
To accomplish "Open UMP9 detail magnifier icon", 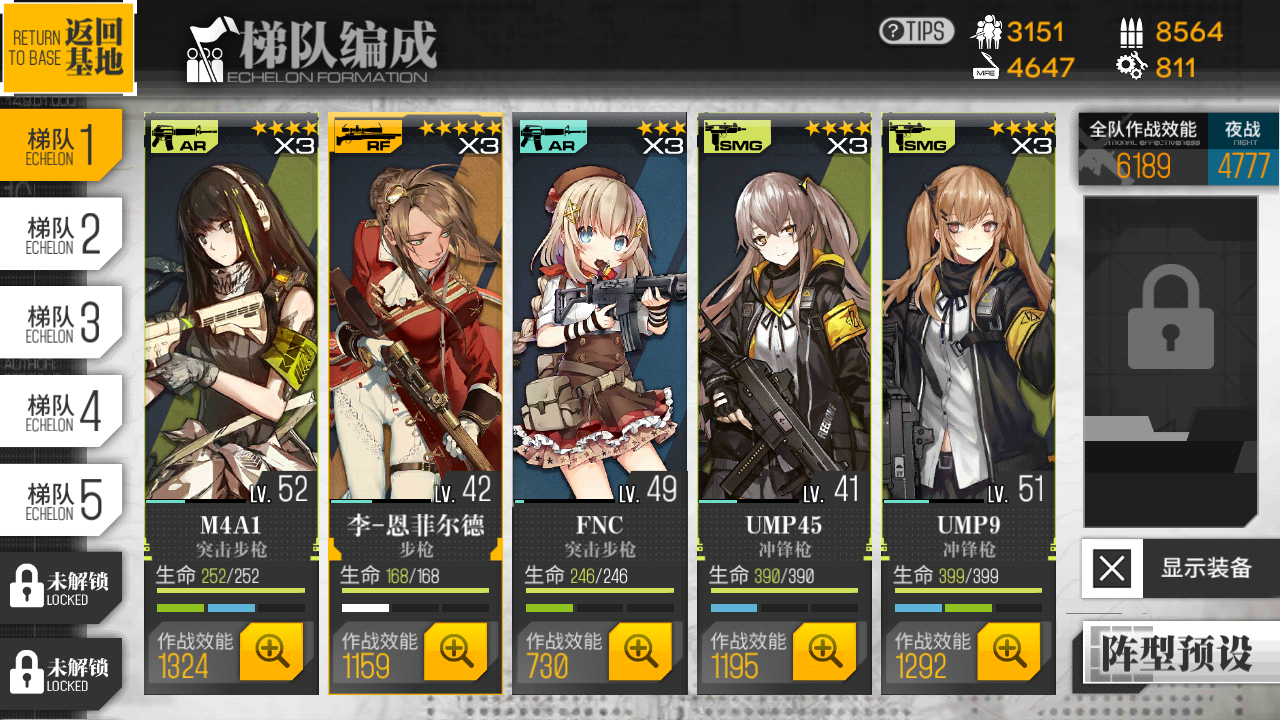I will [1009, 652].
